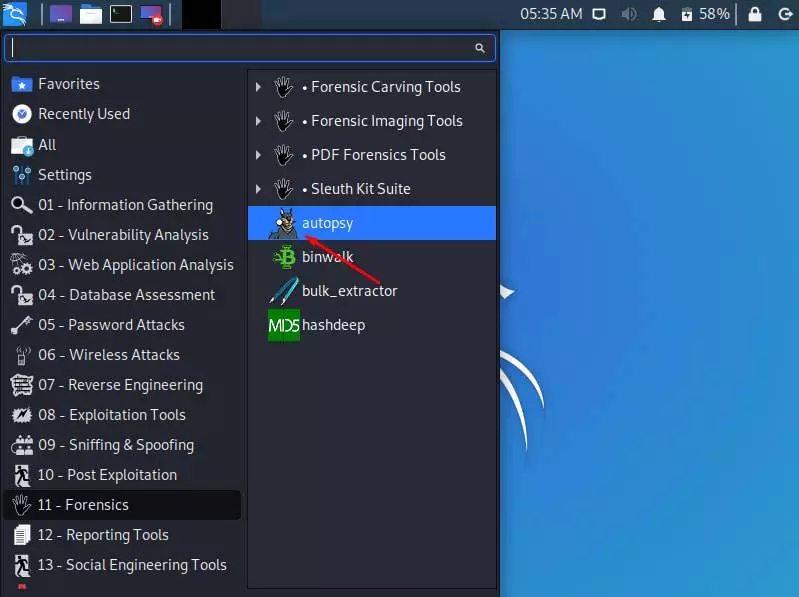Click the autopsy dog icon
Image resolution: width=799 pixels, height=597 pixels.
(x=283, y=224)
